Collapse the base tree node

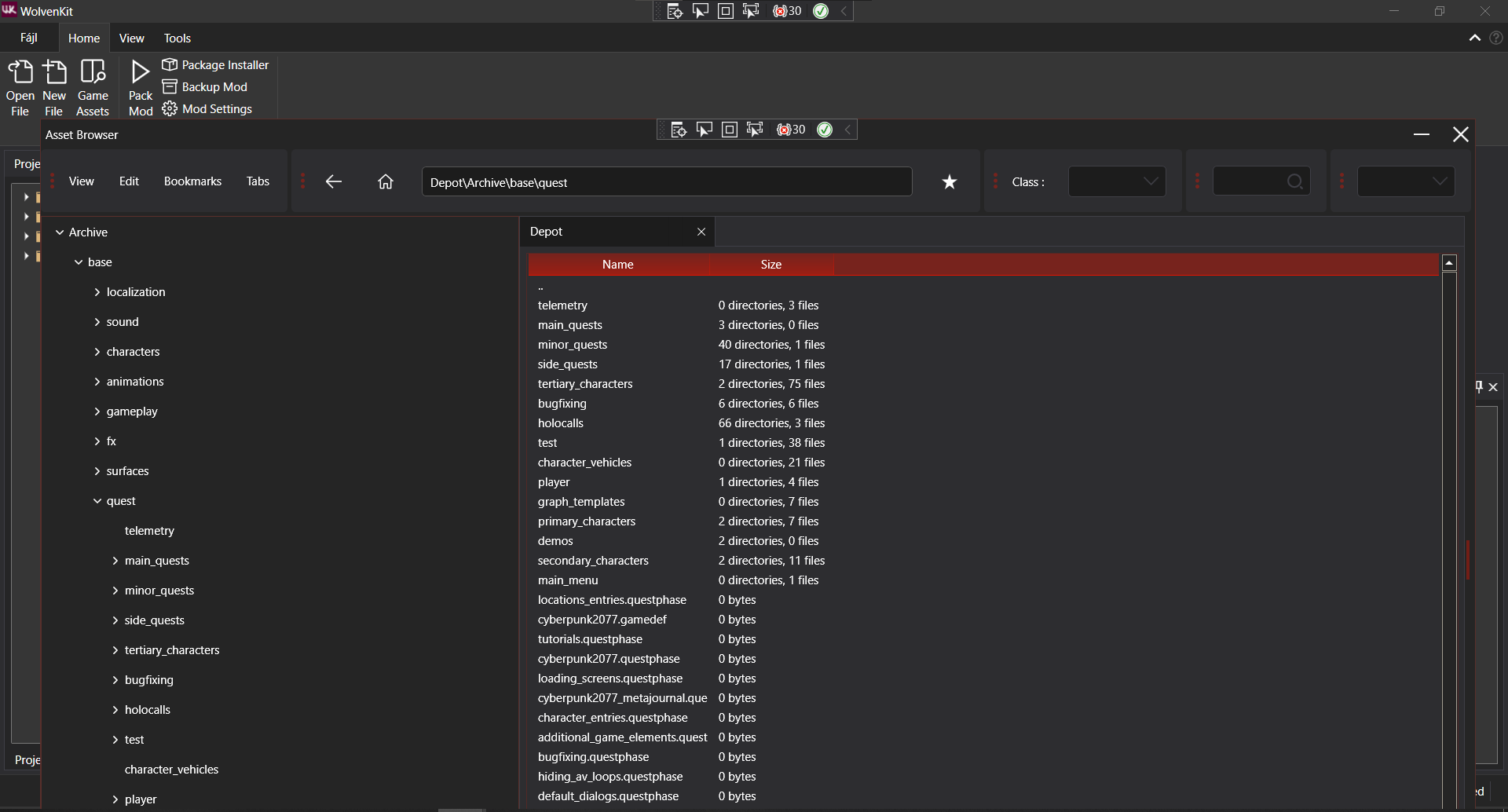79,262
